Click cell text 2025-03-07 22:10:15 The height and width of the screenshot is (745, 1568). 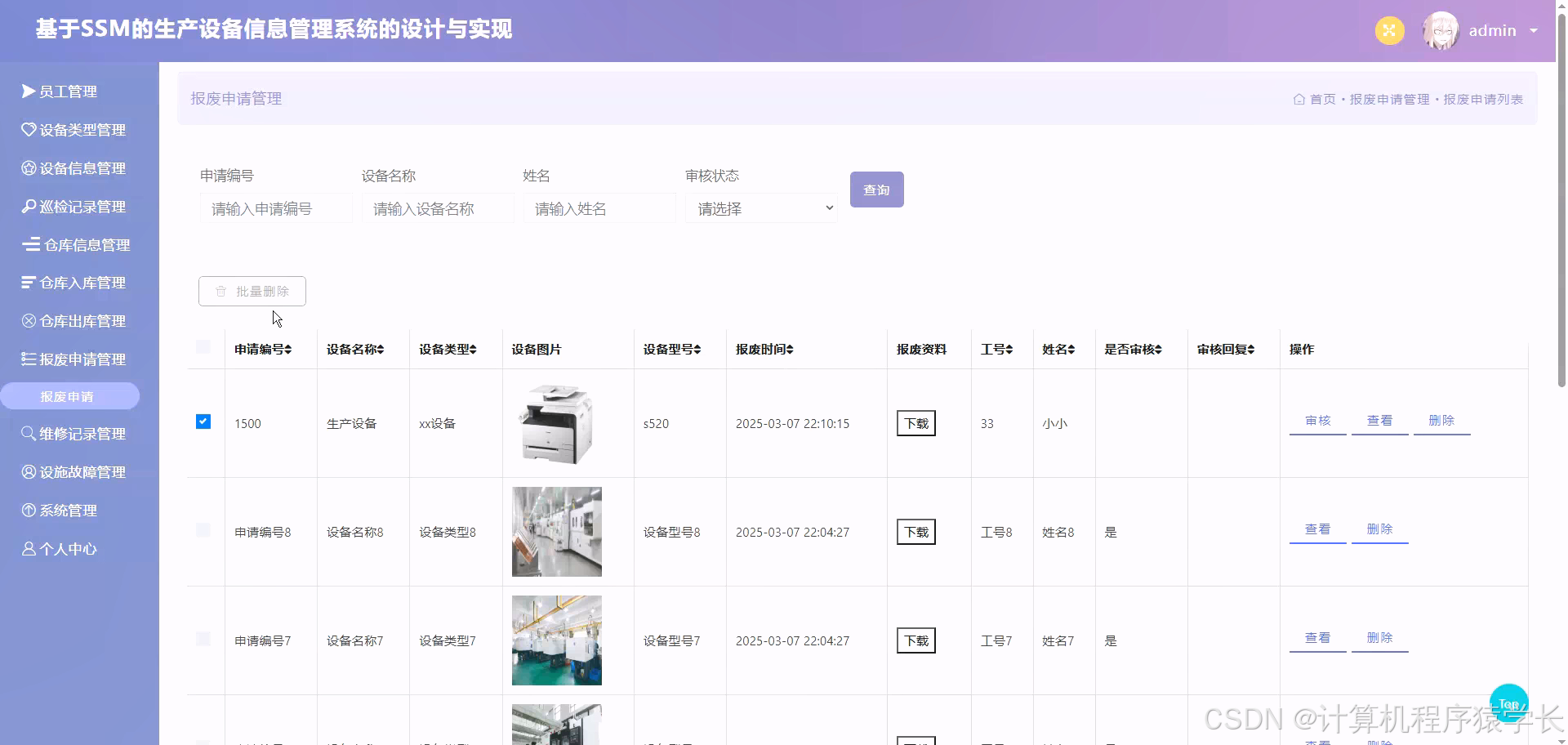coord(792,423)
